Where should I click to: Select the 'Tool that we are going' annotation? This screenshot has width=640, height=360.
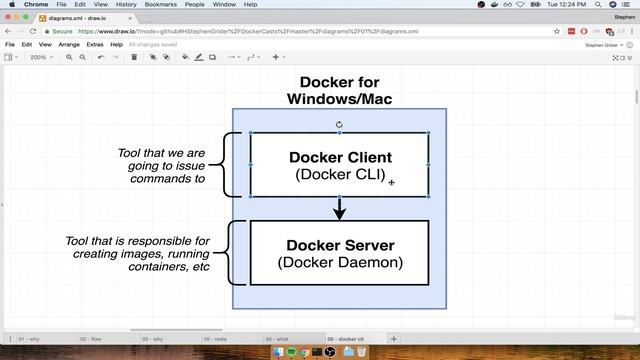point(162,165)
